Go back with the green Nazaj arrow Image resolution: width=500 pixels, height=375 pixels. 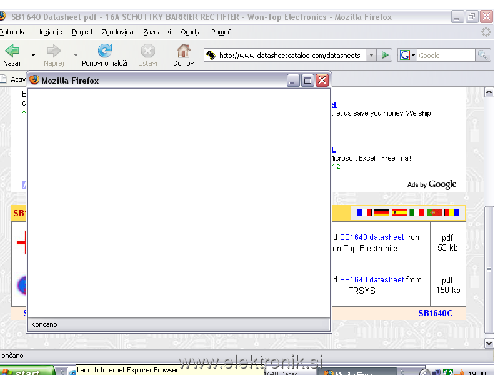tap(12, 51)
